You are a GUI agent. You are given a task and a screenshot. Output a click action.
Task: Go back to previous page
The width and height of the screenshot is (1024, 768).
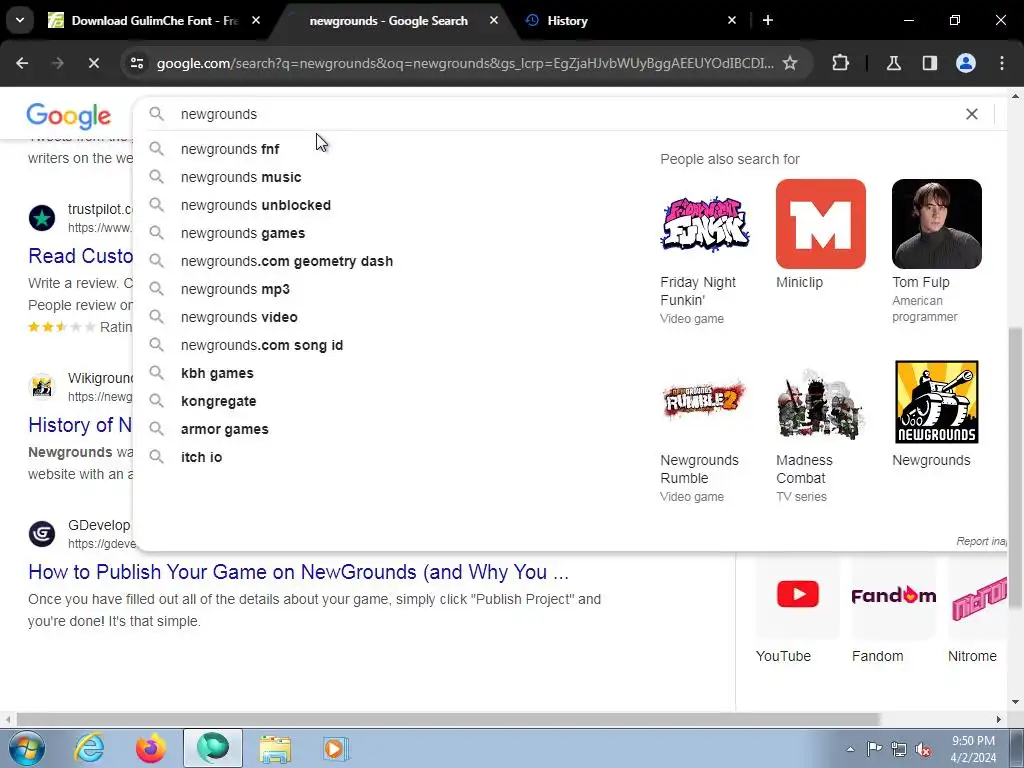22,63
